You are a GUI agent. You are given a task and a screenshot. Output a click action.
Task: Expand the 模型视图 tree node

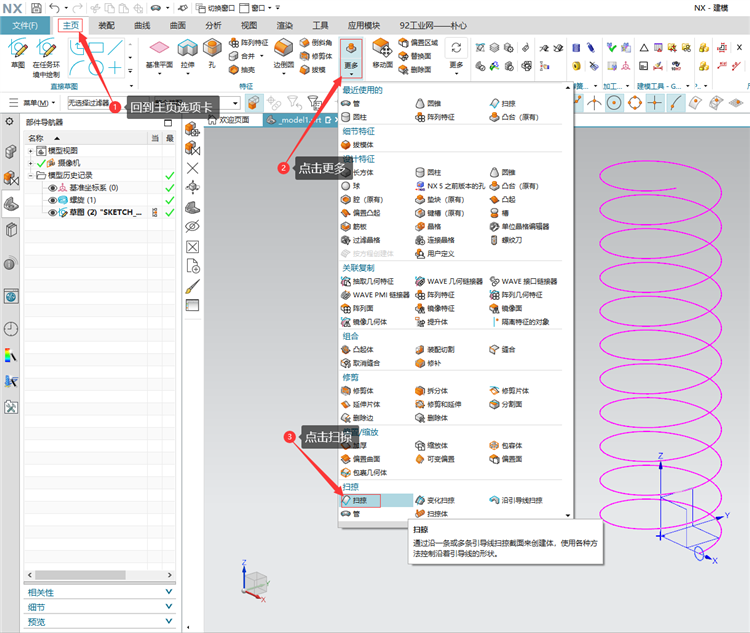point(31,151)
